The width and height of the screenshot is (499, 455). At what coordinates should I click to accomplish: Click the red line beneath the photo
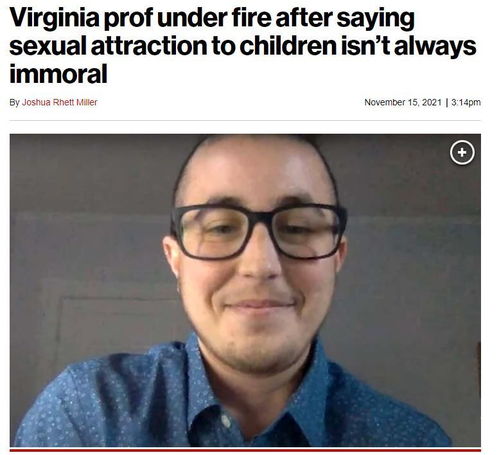tap(245, 450)
